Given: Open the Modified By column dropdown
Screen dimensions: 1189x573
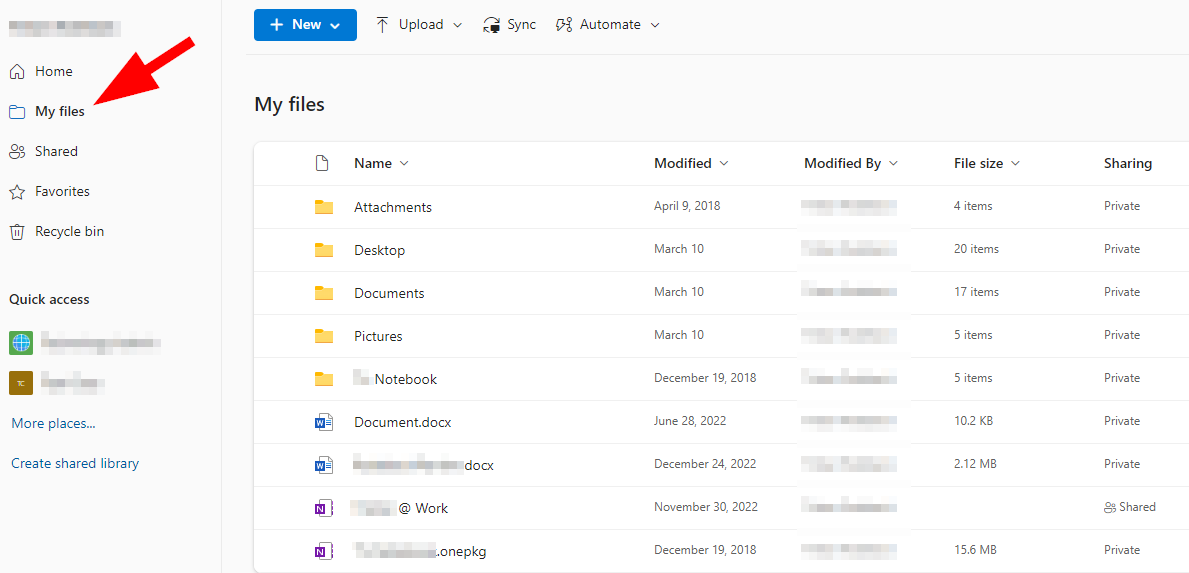Looking at the screenshot, I should click(x=893, y=164).
